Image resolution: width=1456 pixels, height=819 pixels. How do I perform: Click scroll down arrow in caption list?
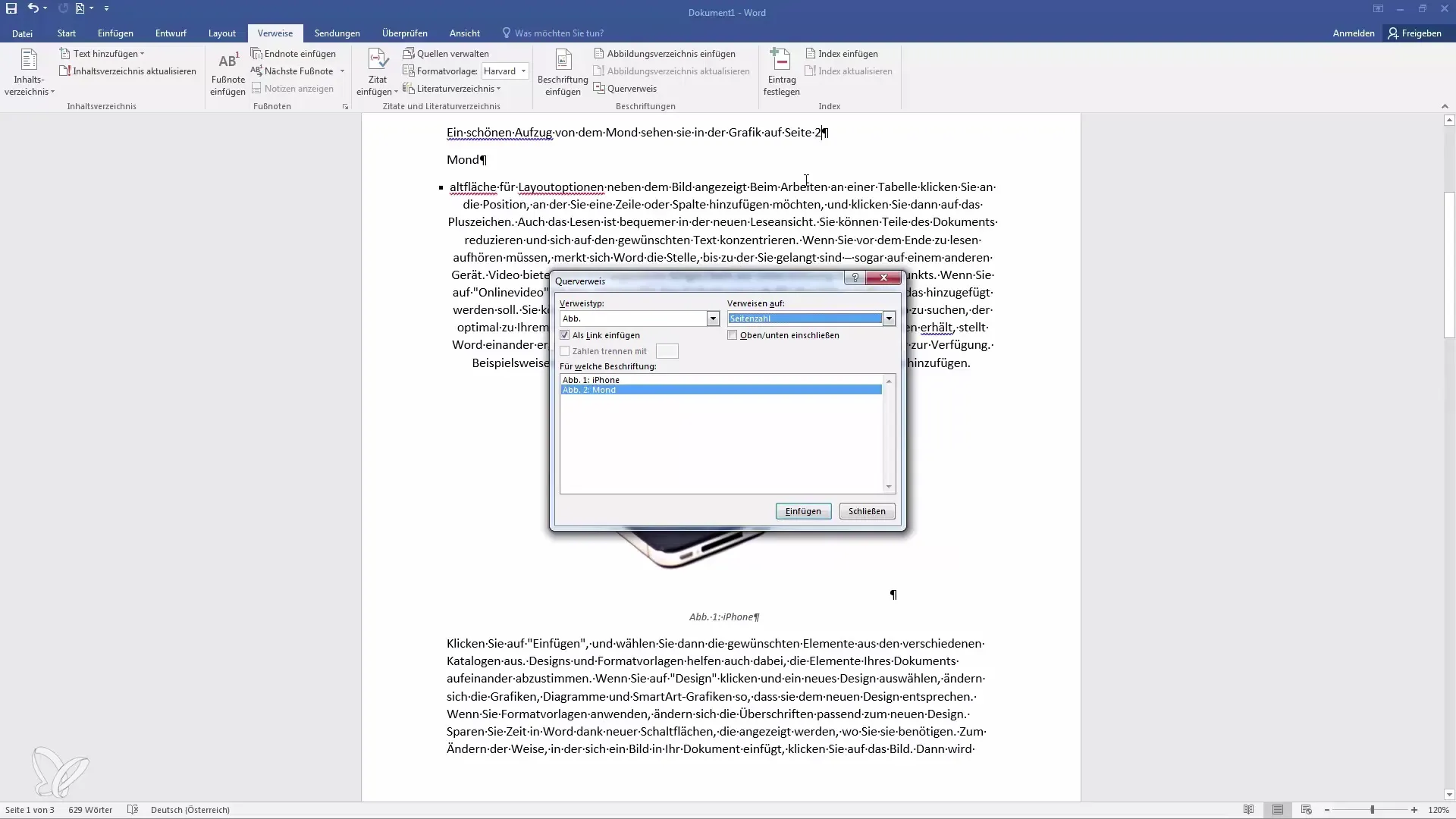coord(889,487)
